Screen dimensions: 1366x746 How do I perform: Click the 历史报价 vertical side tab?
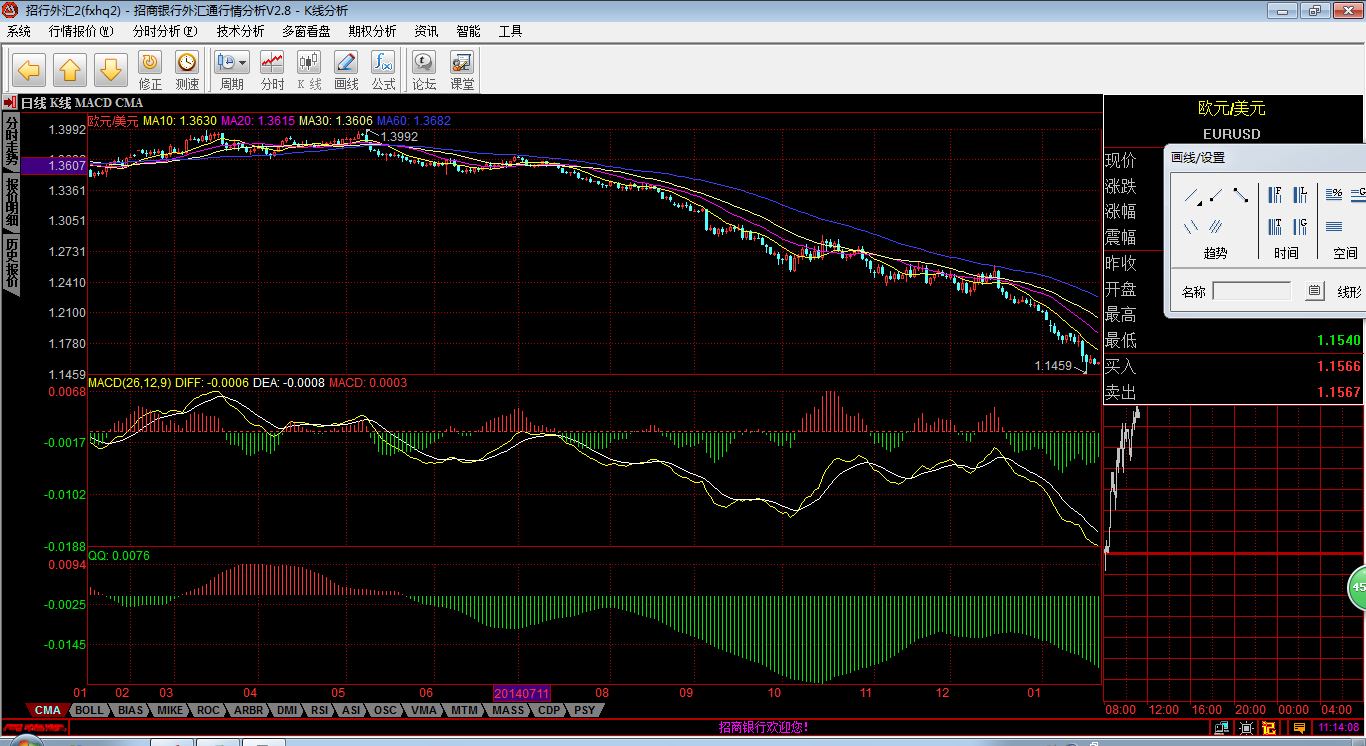click(11, 263)
